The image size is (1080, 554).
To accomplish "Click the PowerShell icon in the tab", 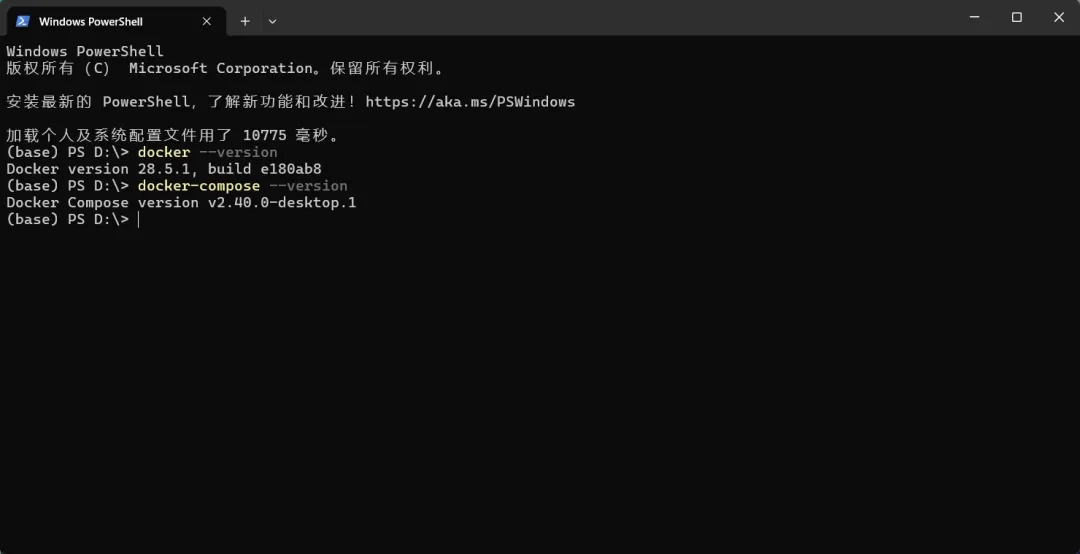I will 22,21.
